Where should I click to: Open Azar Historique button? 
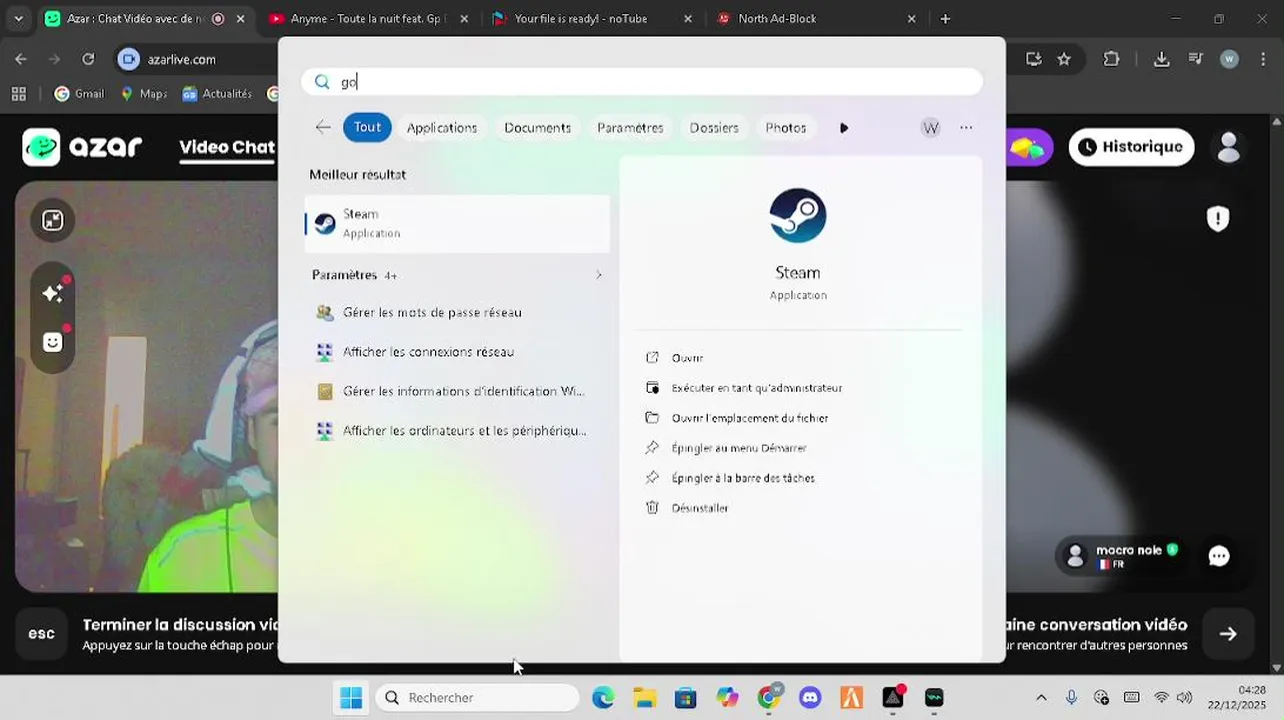point(1132,147)
